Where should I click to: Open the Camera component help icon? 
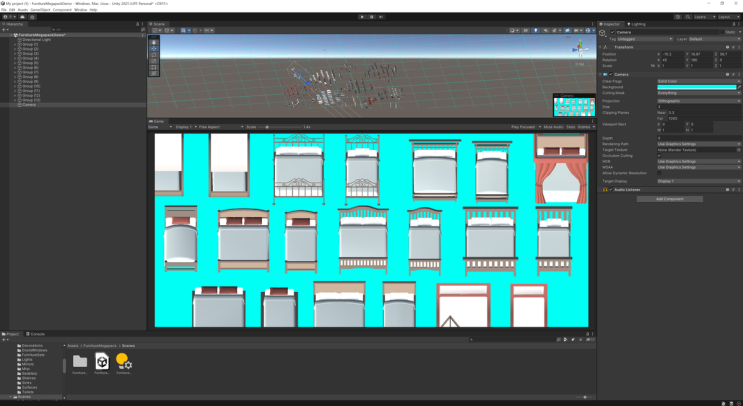727,74
